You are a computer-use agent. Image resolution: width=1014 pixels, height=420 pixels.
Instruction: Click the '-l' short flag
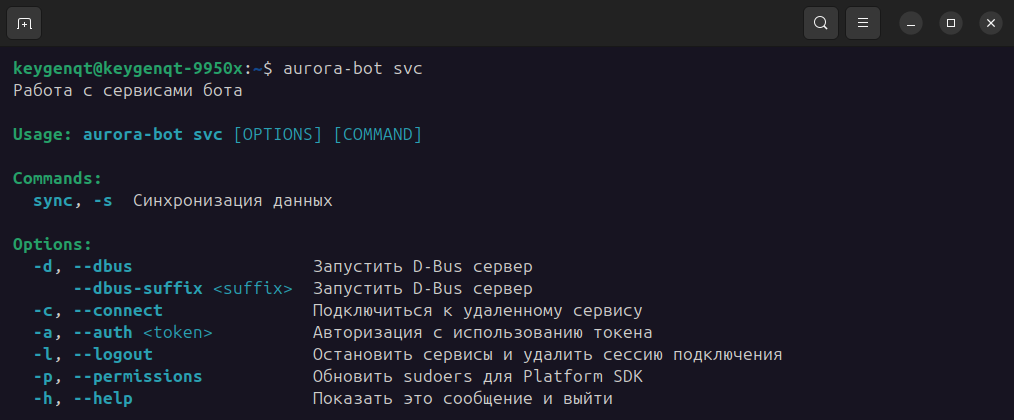point(43,355)
